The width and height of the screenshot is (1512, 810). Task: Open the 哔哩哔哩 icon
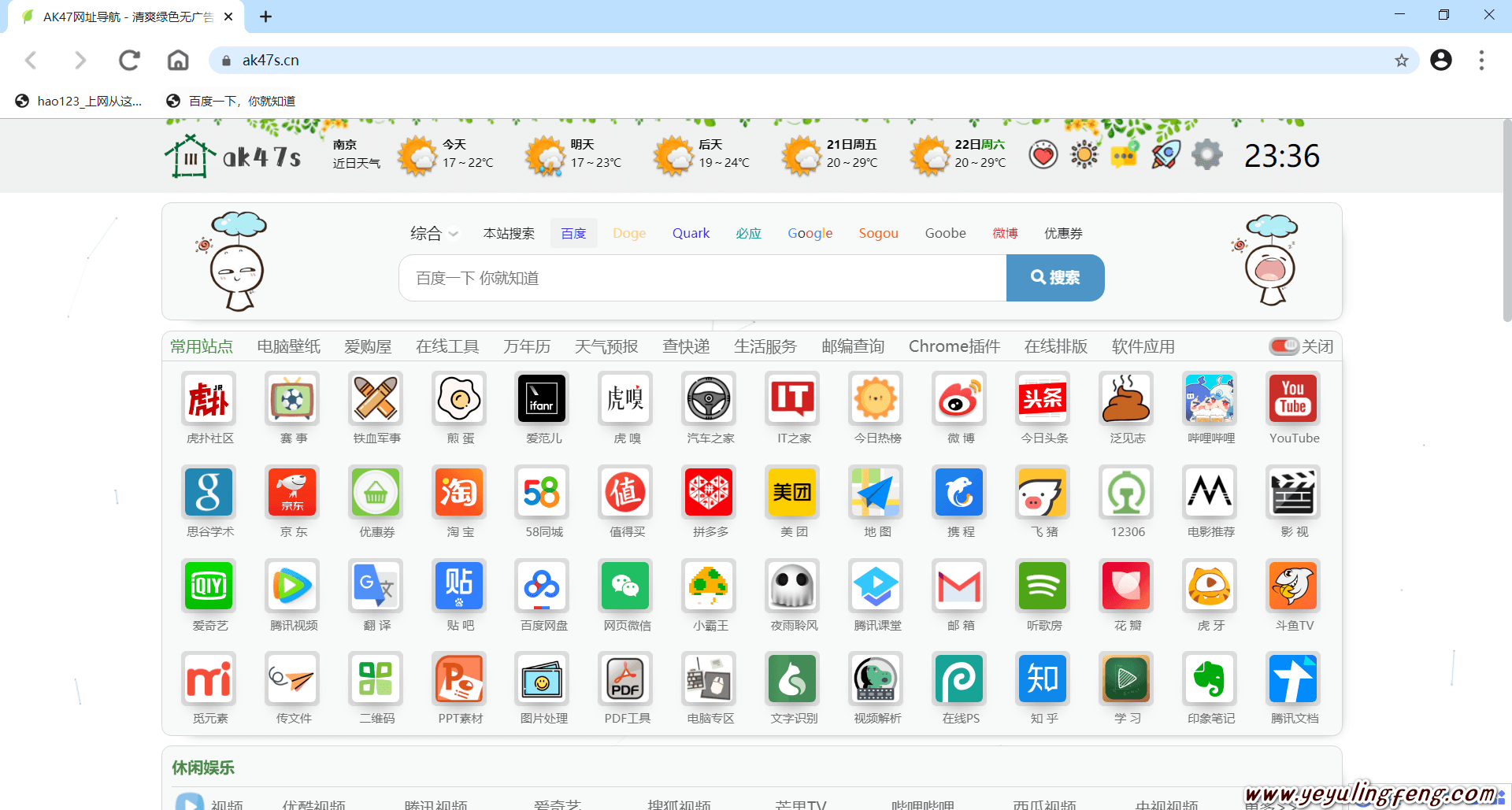(x=1210, y=398)
